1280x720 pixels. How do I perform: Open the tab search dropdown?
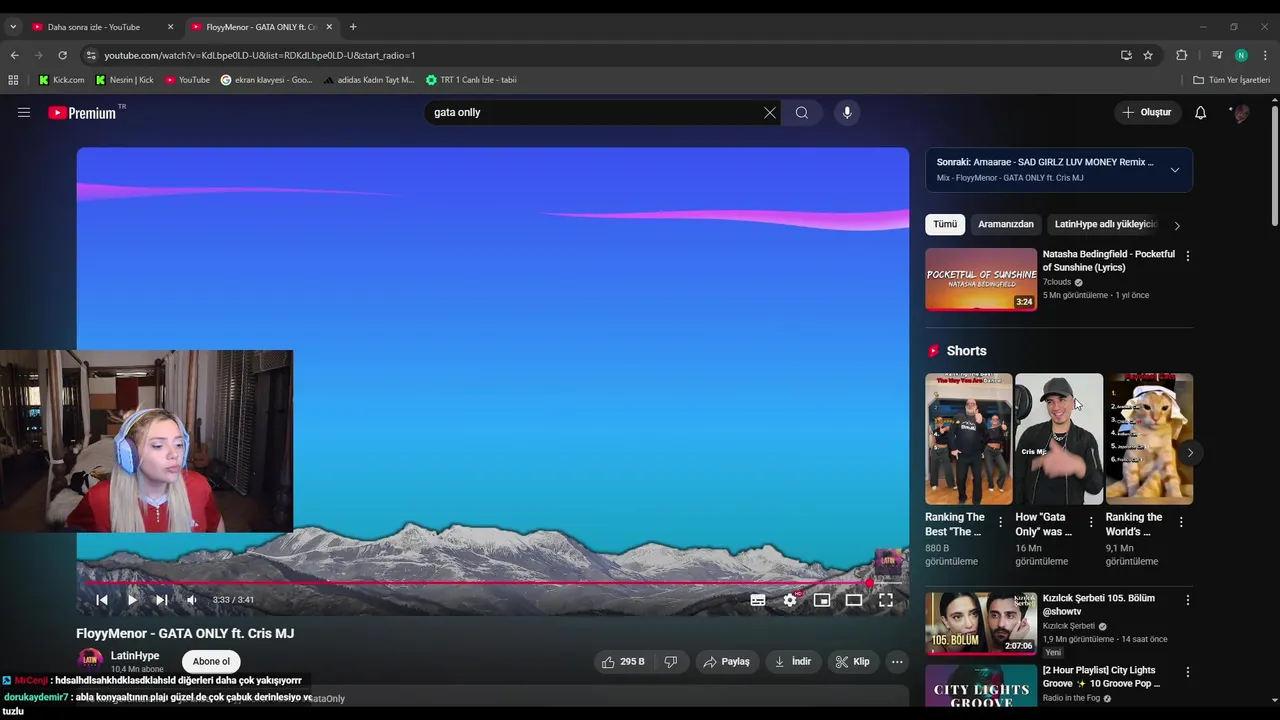(13, 27)
